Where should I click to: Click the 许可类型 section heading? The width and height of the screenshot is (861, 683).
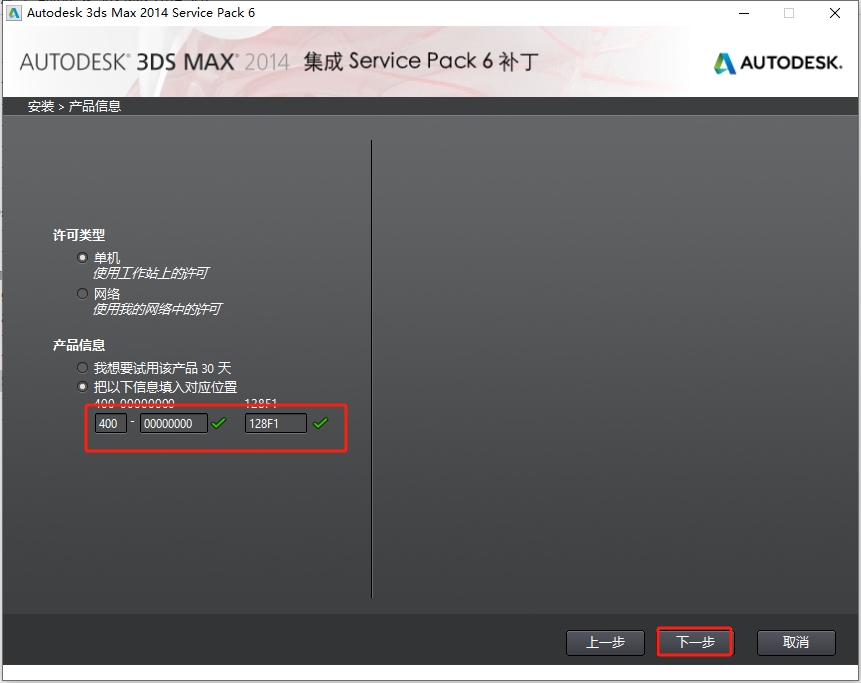(x=79, y=235)
